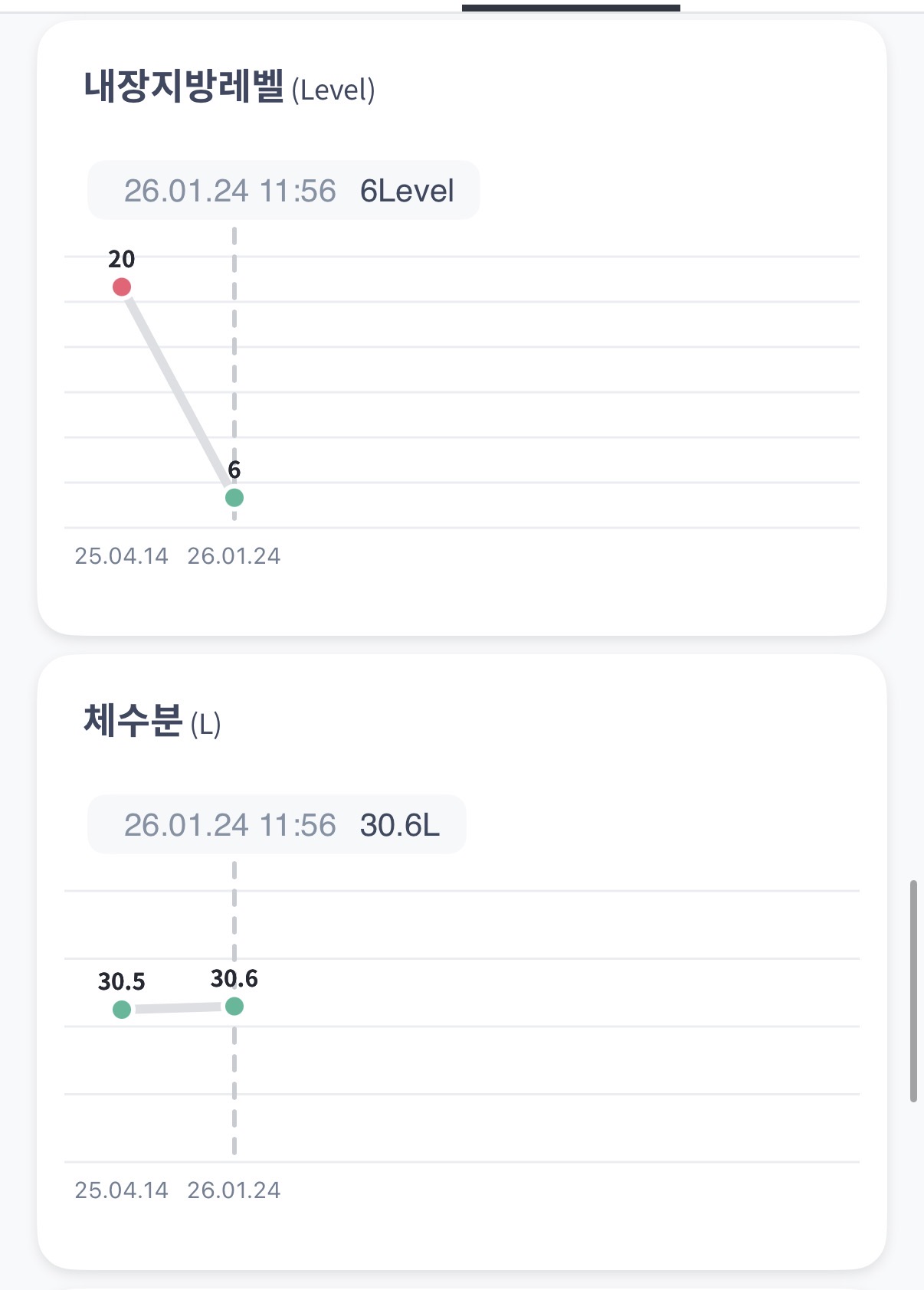Select the 30.5 body water data point
The height and width of the screenshot is (1290, 924).
point(122,1010)
